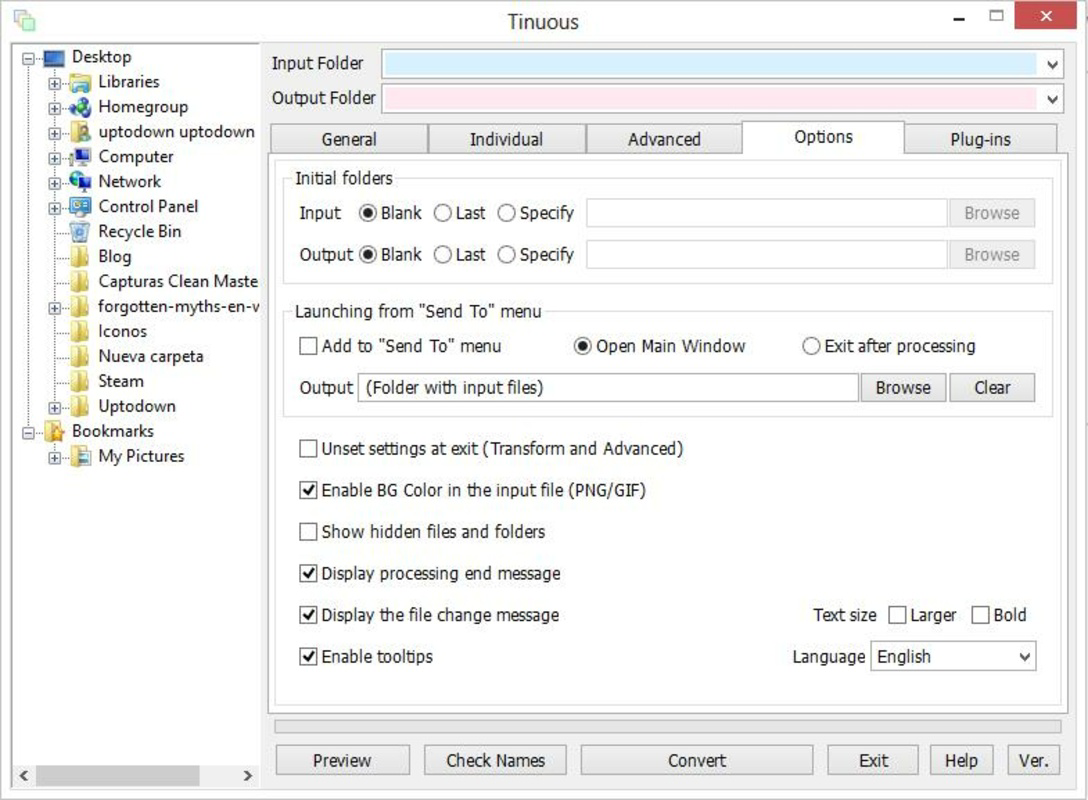This screenshot has height=800, width=1088.
Task: Check Show hidden files and folders
Action: click(x=308, y=531)
